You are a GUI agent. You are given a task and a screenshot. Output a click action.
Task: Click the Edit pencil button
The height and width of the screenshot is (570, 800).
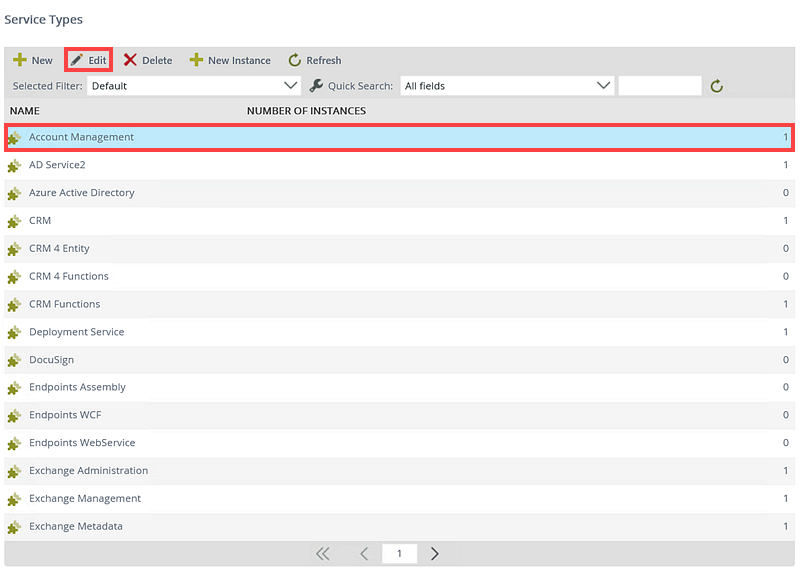pyautogui.click(x=88, y=60)
